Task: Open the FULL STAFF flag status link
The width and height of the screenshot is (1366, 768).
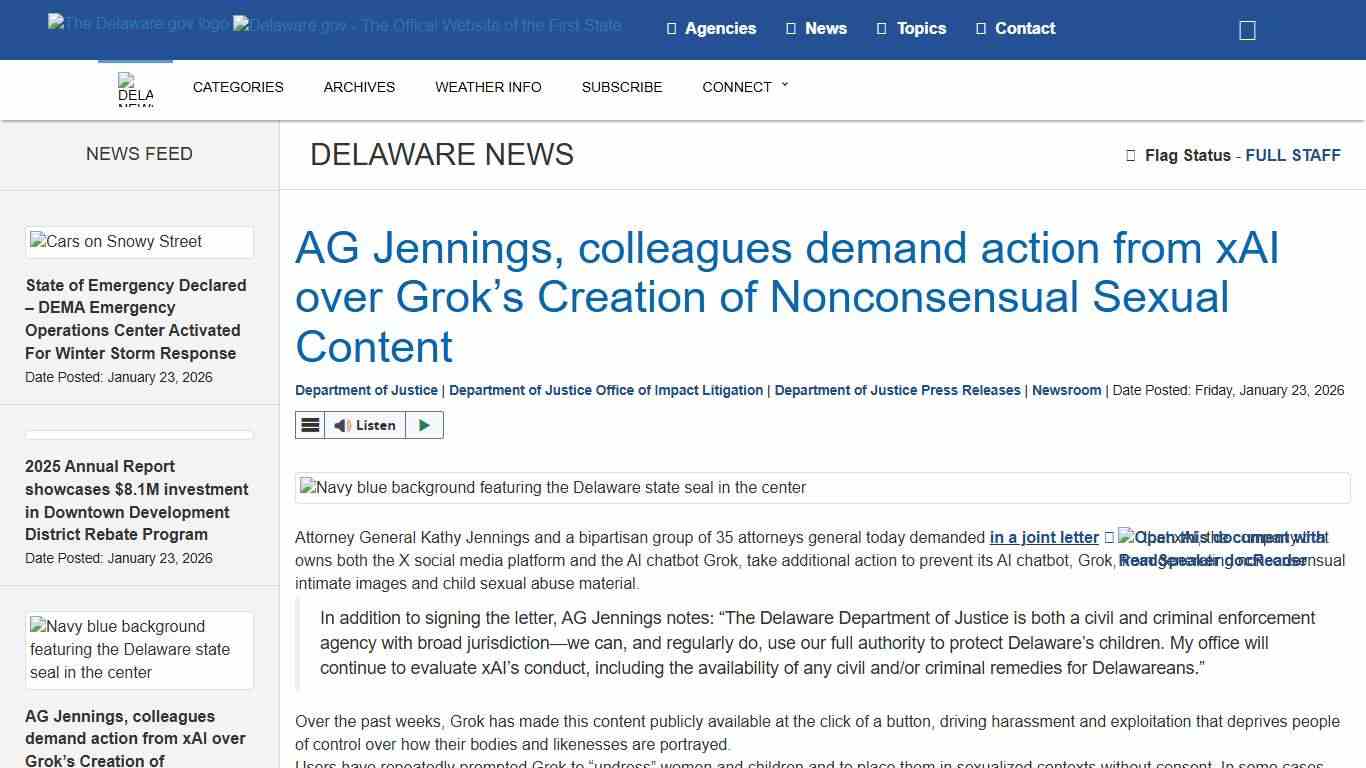Action: 1293,155
